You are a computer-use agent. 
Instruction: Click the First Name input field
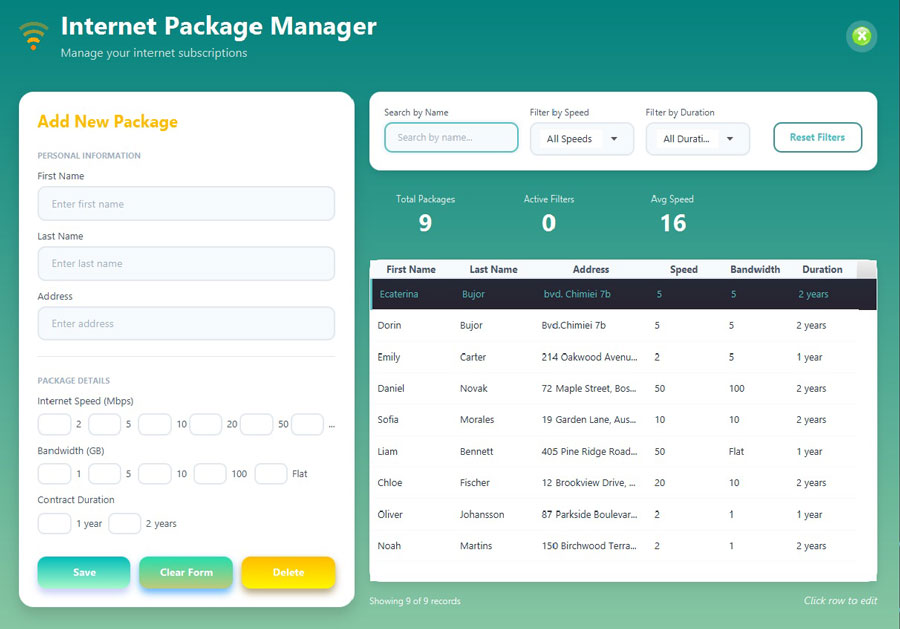coord(186,203)
